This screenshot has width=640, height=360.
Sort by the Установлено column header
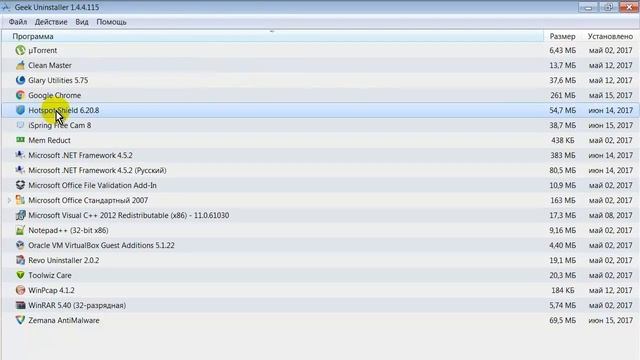(x=610, y=36)
